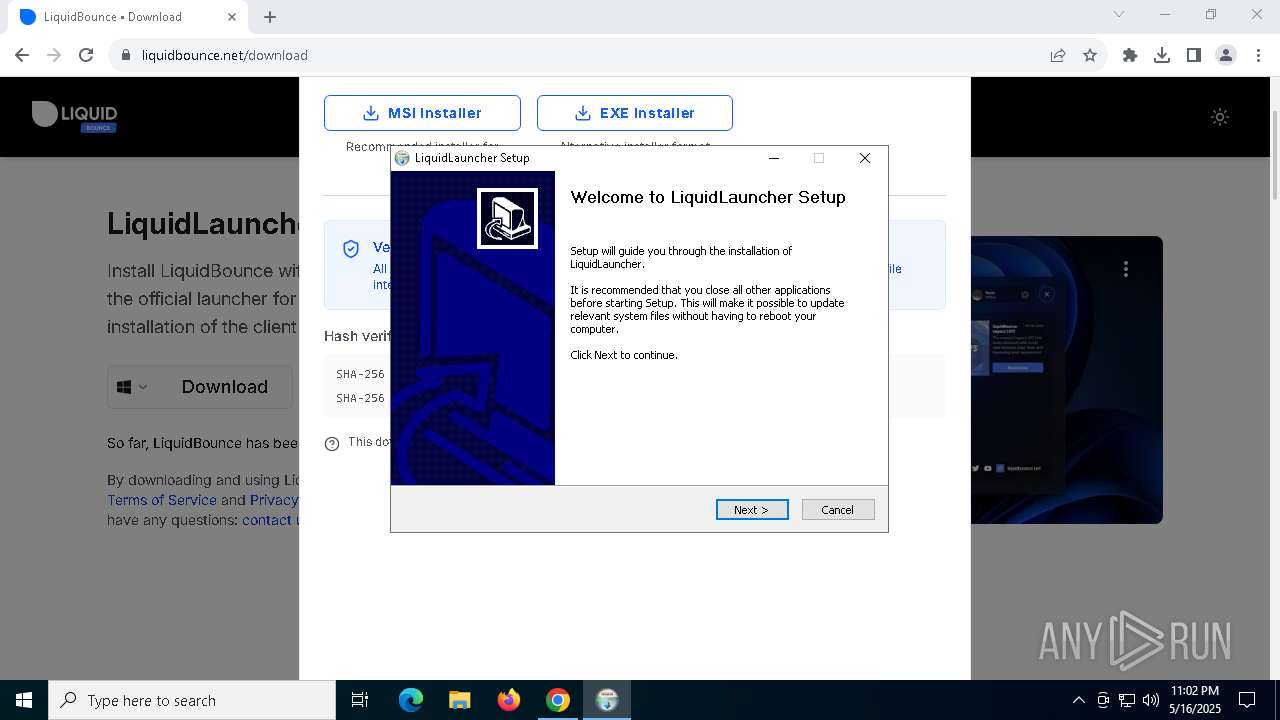
Task: Select LiquidLauncher installer taskbar icon
Action: [x=607, y=700]
